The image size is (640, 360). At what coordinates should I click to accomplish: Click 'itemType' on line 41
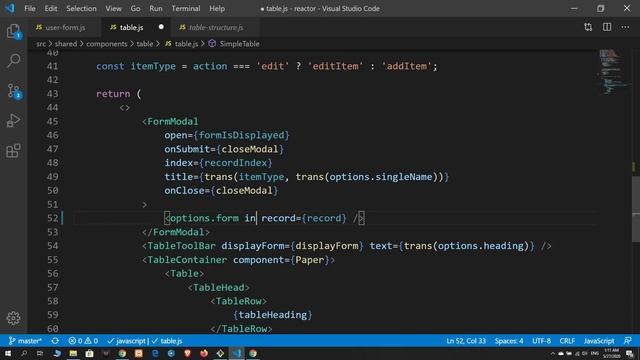153,66
